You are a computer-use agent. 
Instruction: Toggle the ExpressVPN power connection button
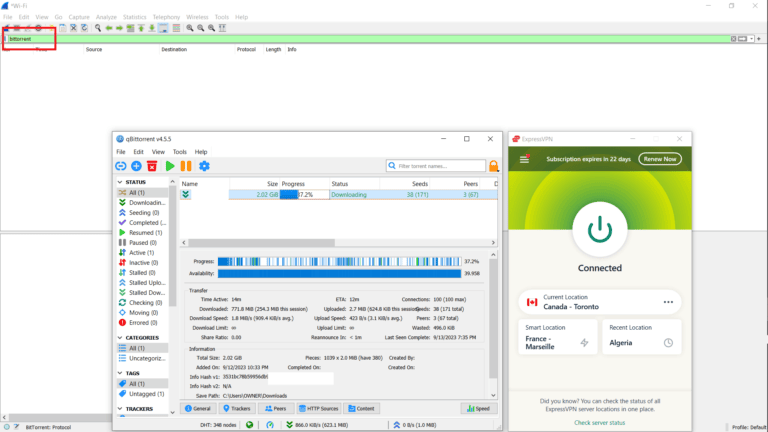pyautogui.click(x=600, y=228)
